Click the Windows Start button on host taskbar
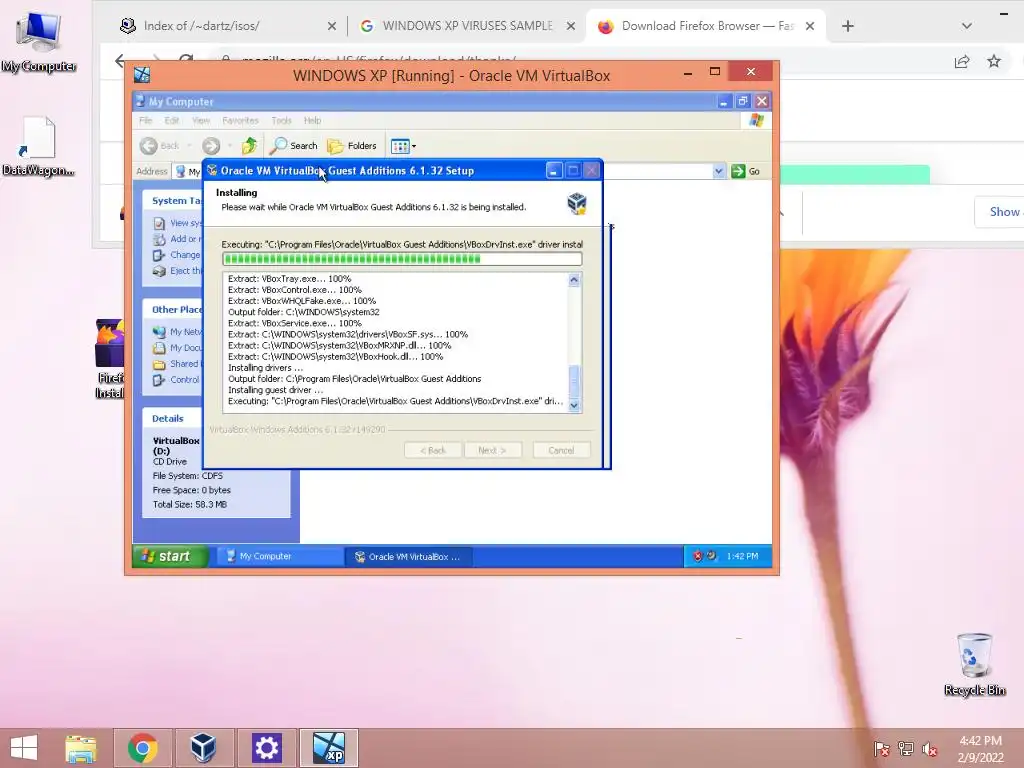 coord(24,748)
